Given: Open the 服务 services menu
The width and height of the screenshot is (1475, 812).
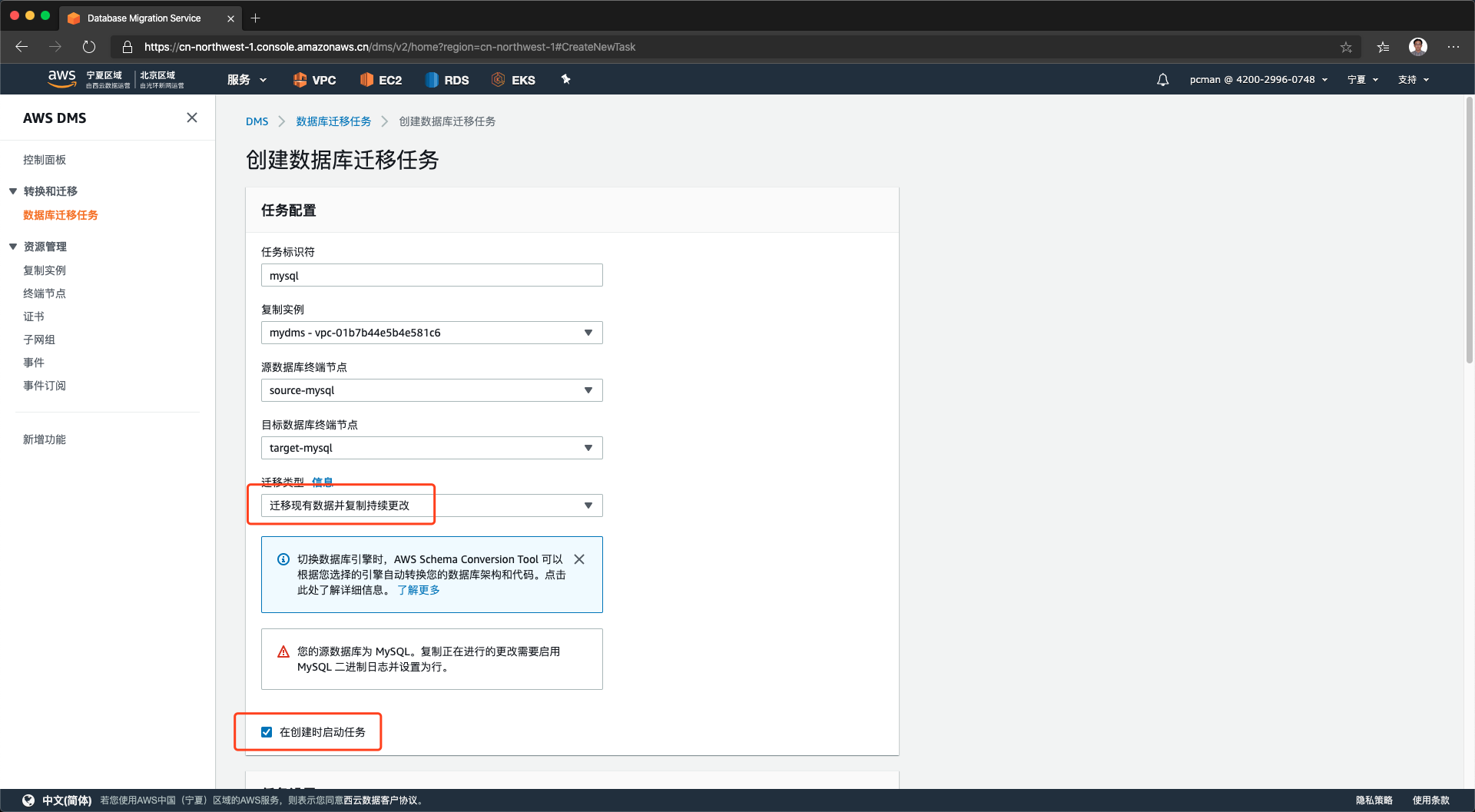Looking at the screenshot, I should point(247,80).
